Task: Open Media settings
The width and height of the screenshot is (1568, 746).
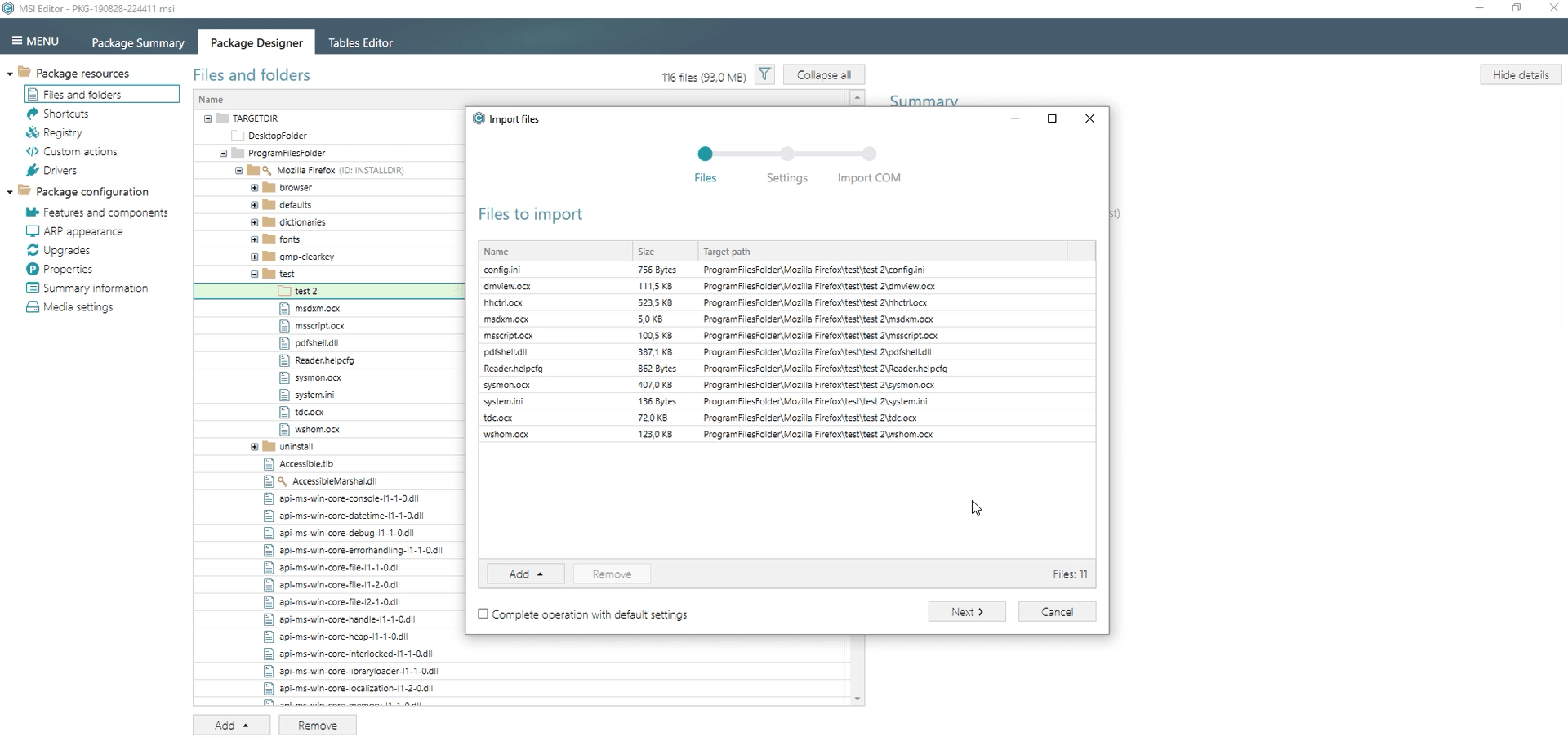Action: pos(78,307)
